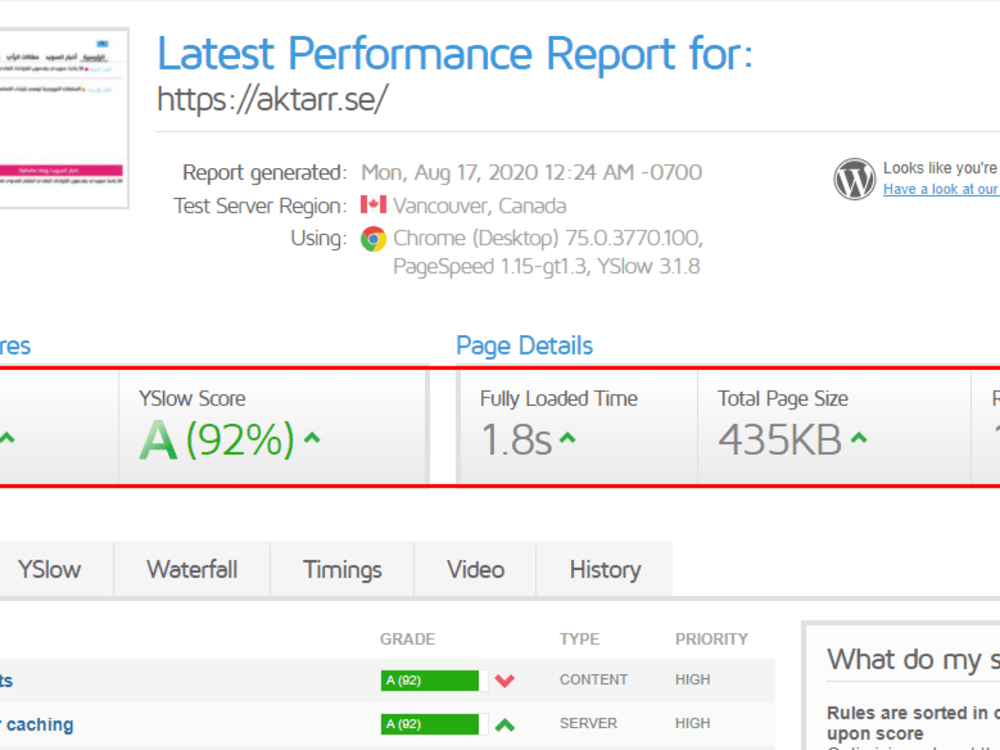View the History tab

(605, 570)
